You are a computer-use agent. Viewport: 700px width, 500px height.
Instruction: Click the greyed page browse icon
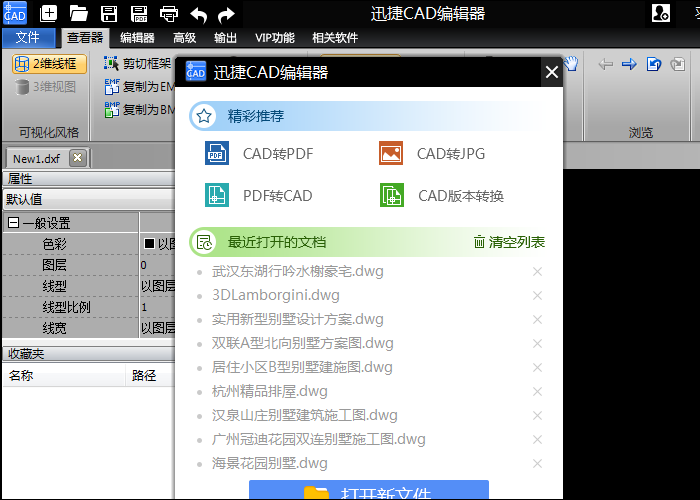[x=678, y=64]
